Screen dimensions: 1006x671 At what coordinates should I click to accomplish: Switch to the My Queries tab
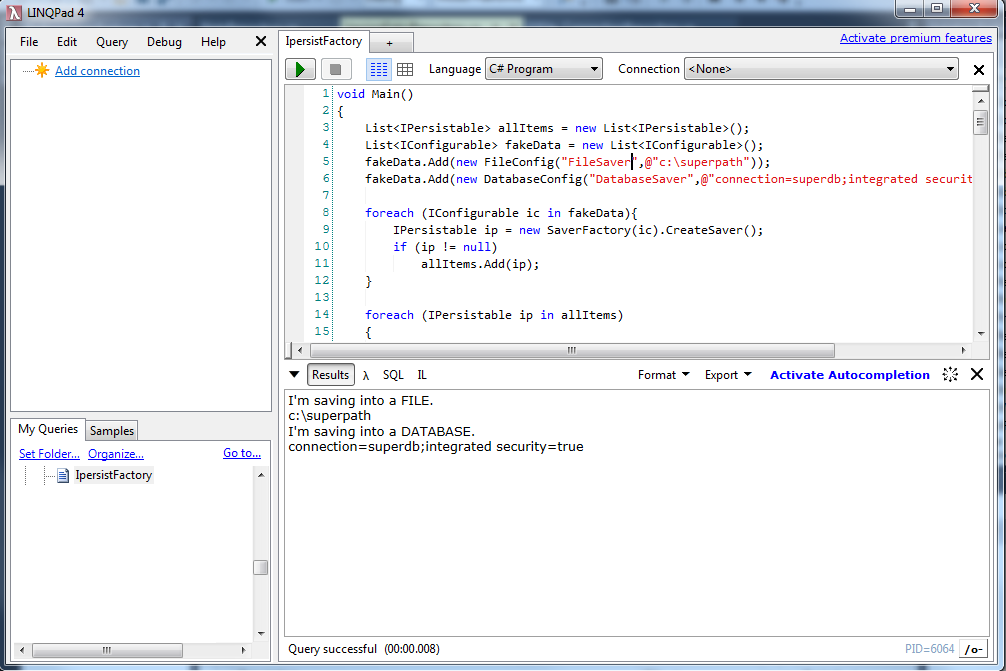[48, 429]
